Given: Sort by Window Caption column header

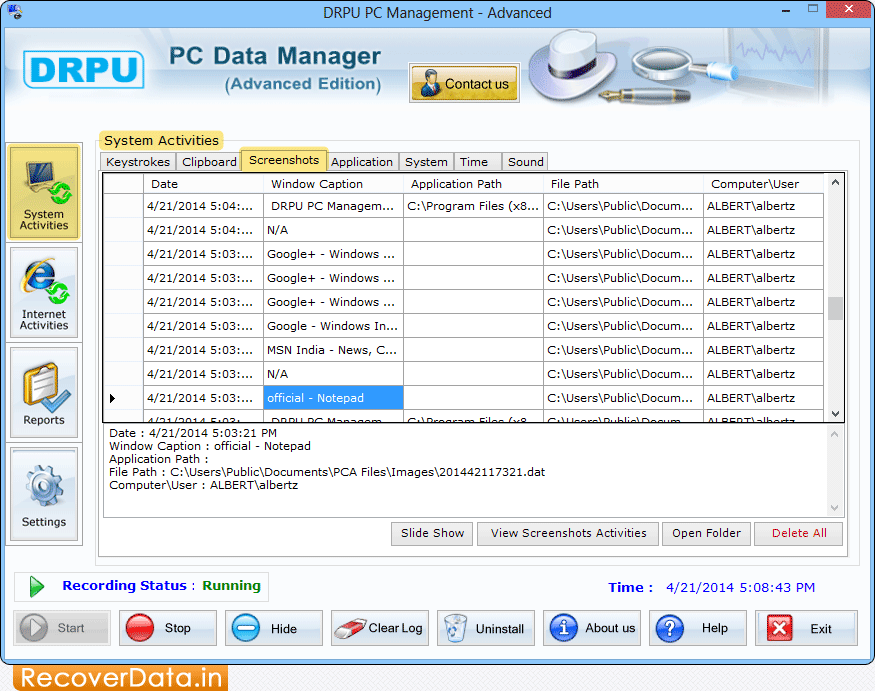Looking at the screenshot, I should pos(333,184).
